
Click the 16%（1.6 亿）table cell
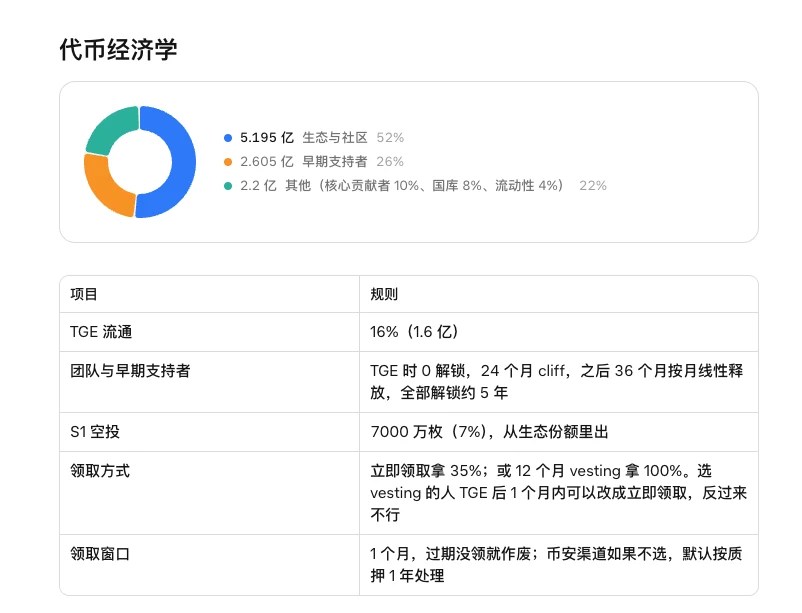click(x=559, y=332)
